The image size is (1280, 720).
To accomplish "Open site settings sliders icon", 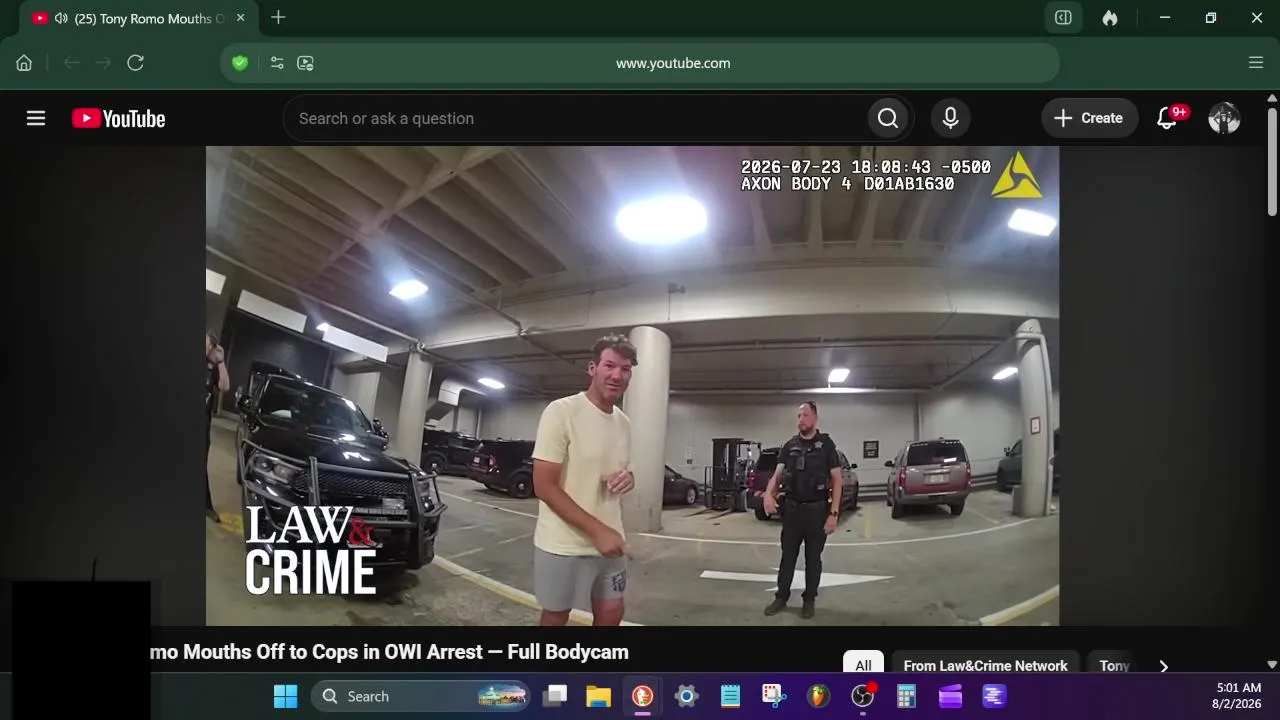I will click(277, 63).
